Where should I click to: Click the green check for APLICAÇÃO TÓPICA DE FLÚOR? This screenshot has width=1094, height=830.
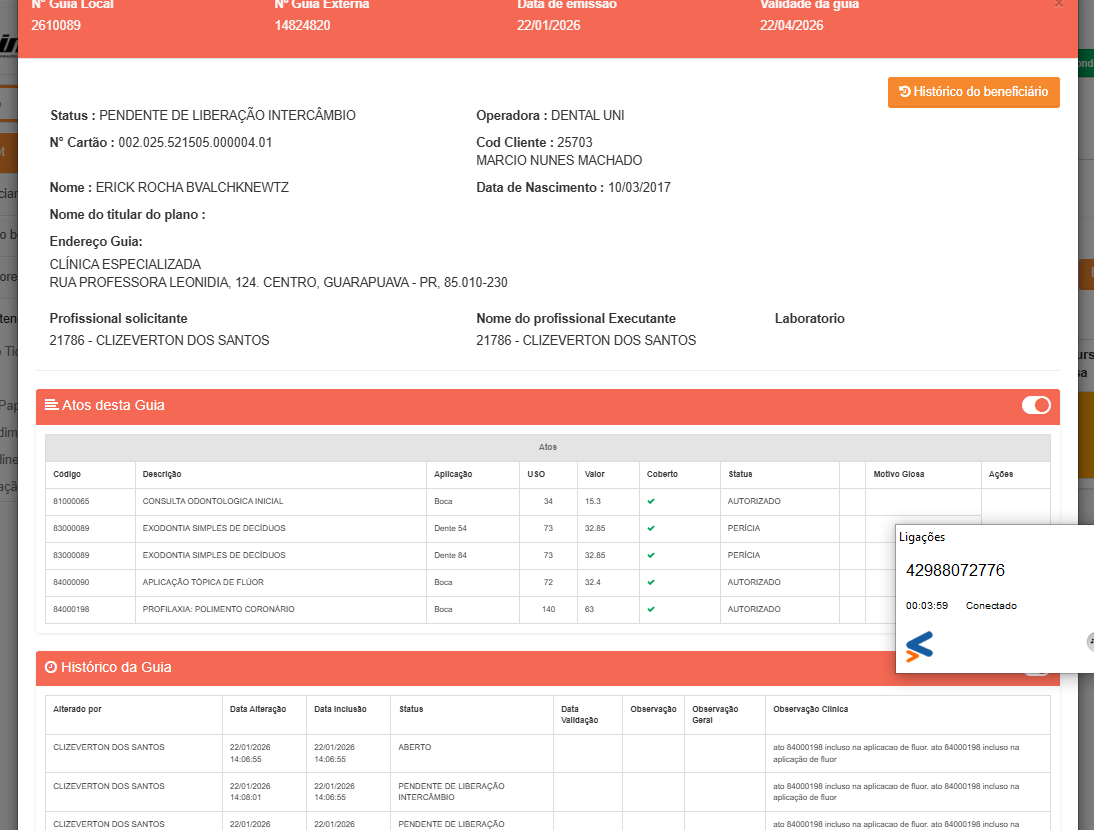pyautogui.click(x=651, y=582)
